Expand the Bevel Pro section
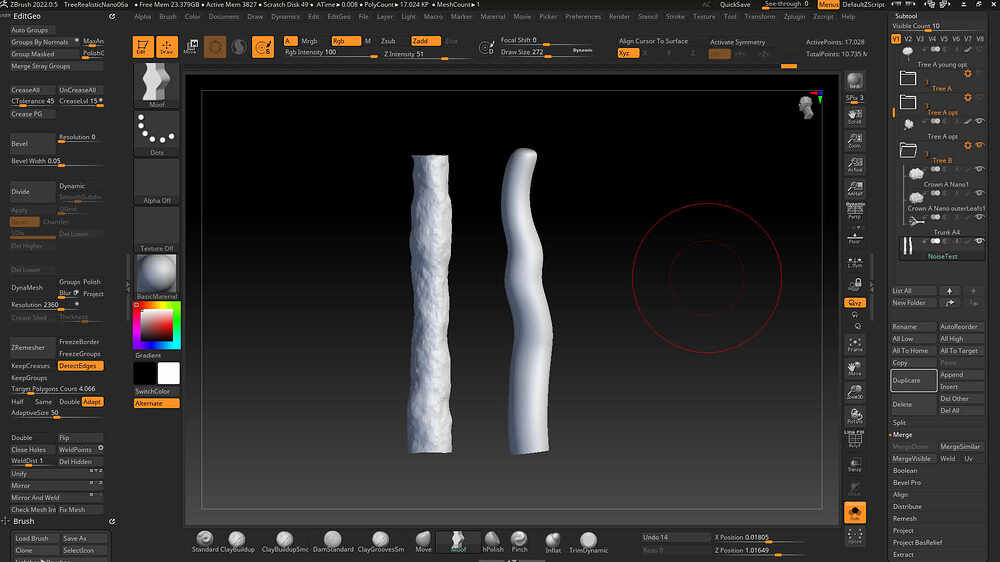 click(907, 483)
